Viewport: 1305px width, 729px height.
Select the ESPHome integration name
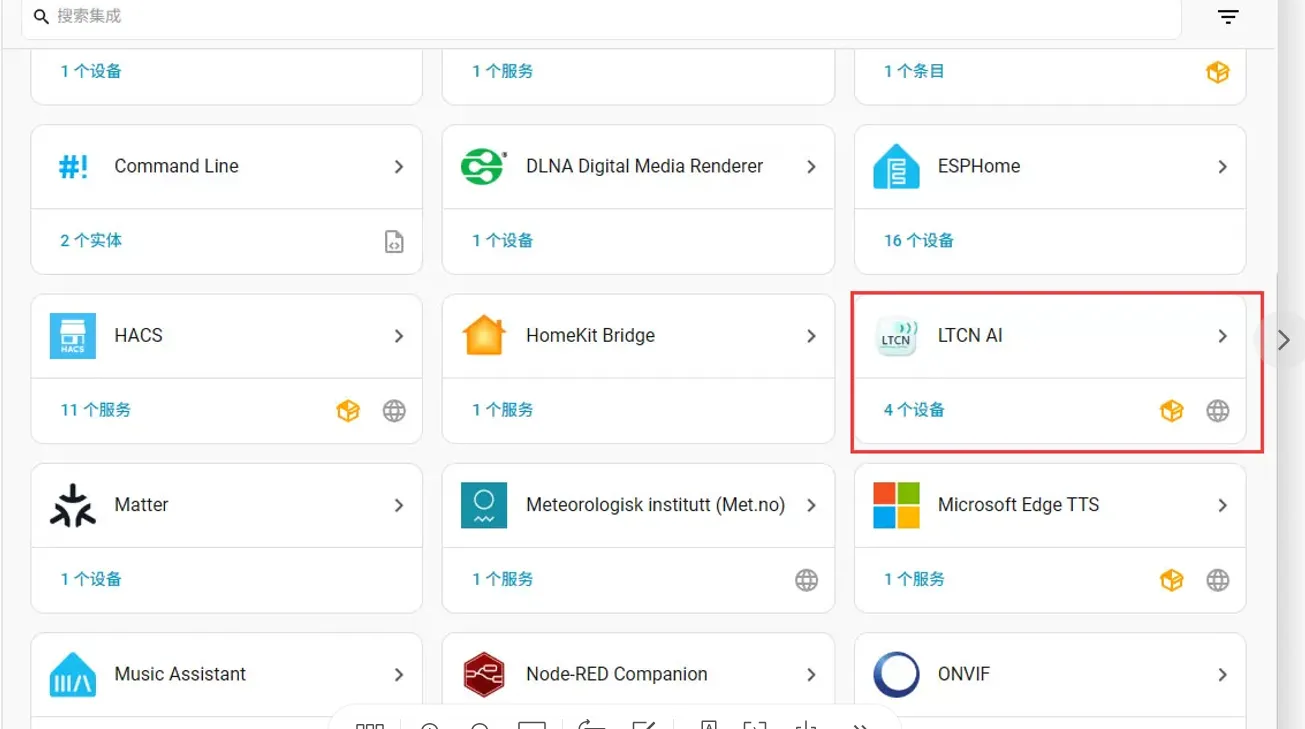(x=979, y=166)
